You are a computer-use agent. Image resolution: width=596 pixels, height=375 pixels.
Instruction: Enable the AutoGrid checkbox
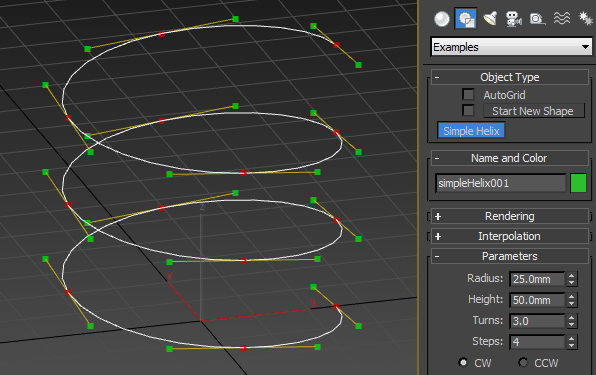(468, 95)
